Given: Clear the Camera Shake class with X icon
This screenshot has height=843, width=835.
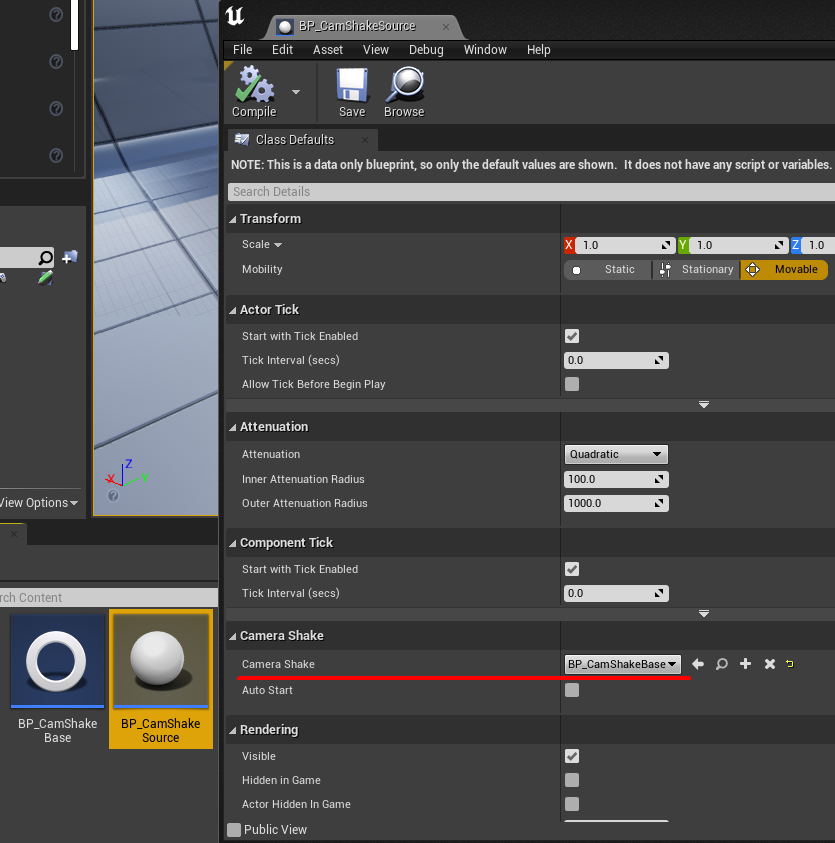Looking at the screenshot, I should (770, 664).
